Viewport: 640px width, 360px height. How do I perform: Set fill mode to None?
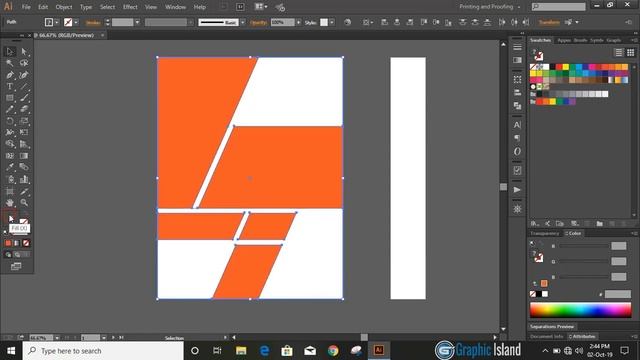(26, 243)
